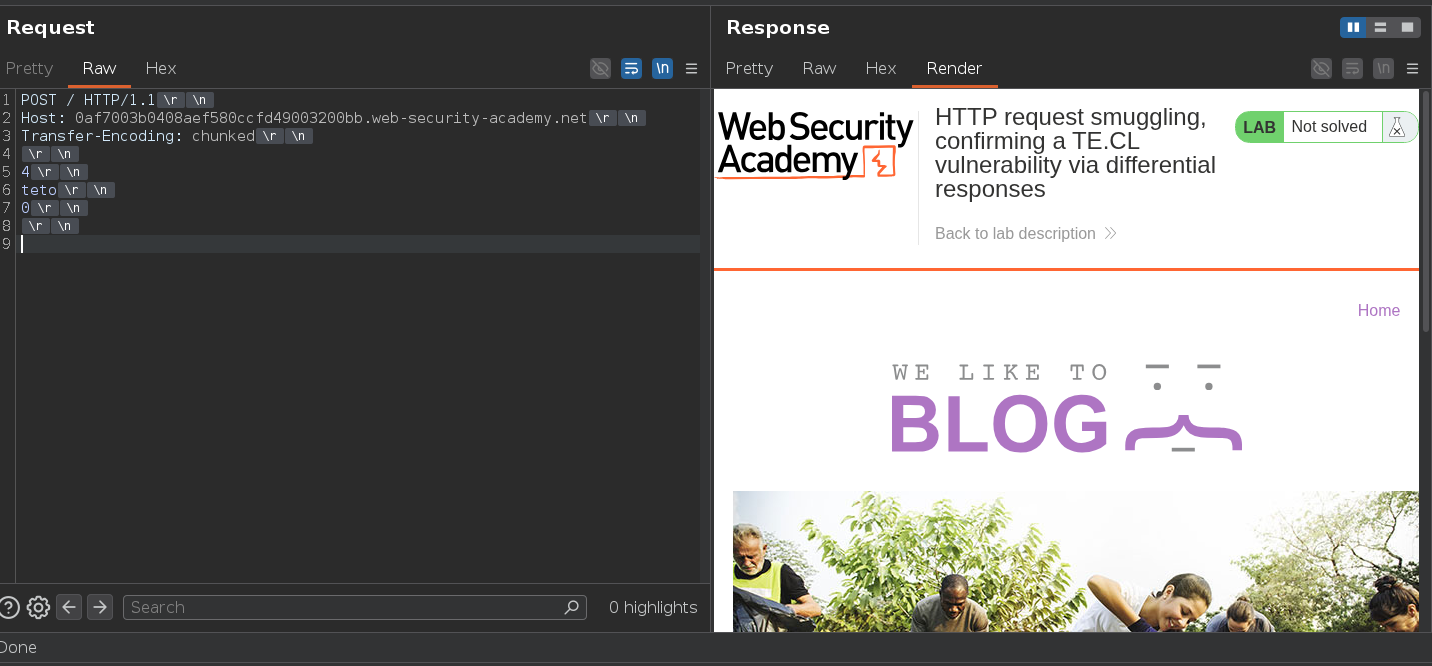1432x666 pixels.
Task: Click the lab flask icon
Action: pyautogui.click(x=1397, y=127)
